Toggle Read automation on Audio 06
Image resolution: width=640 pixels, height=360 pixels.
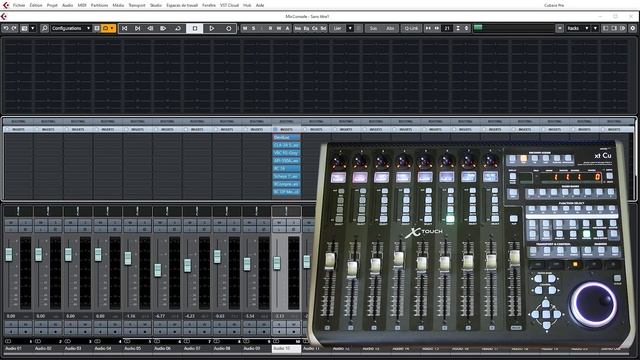(x=160, y=324)
